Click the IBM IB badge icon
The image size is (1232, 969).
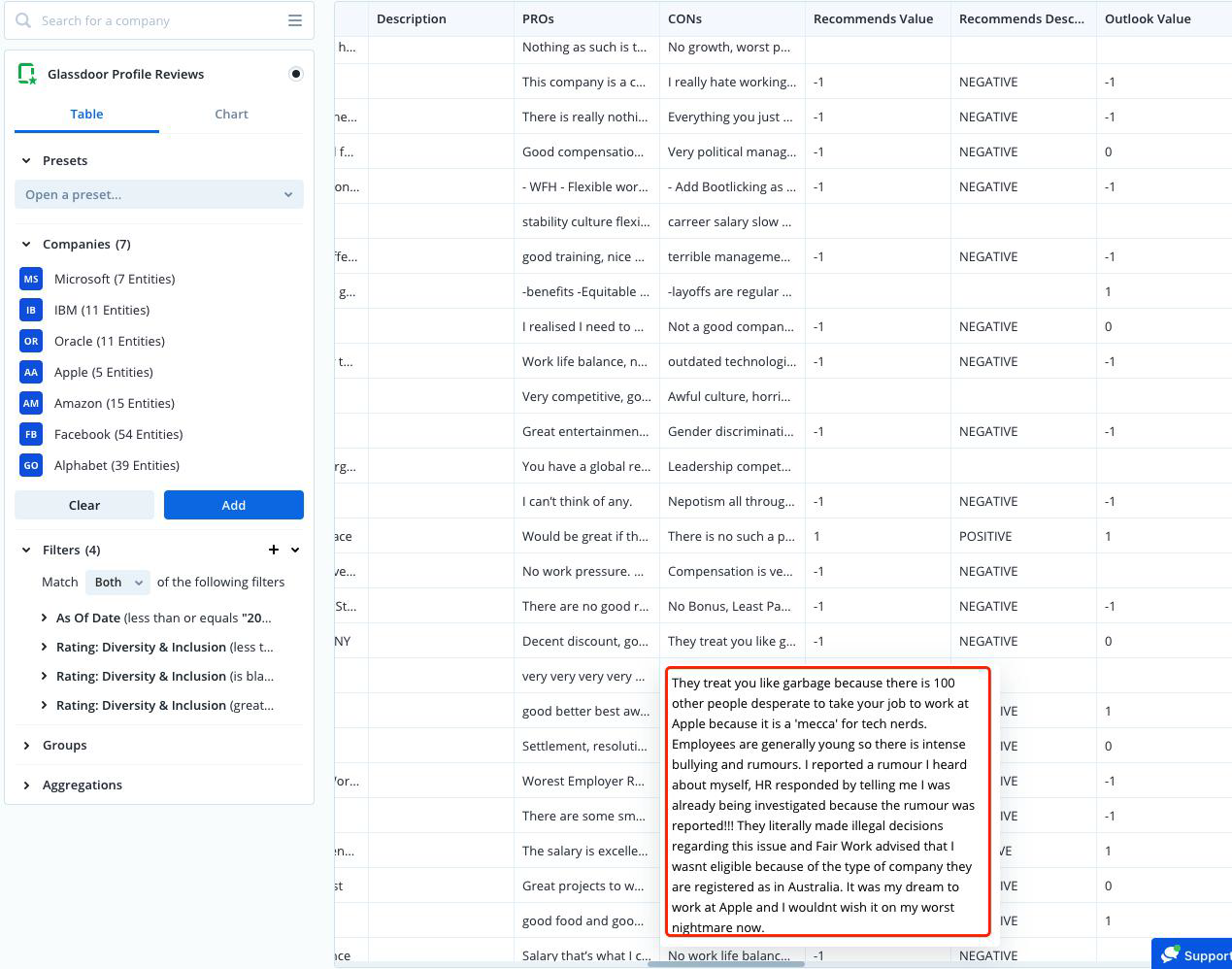tap(31, 310)
